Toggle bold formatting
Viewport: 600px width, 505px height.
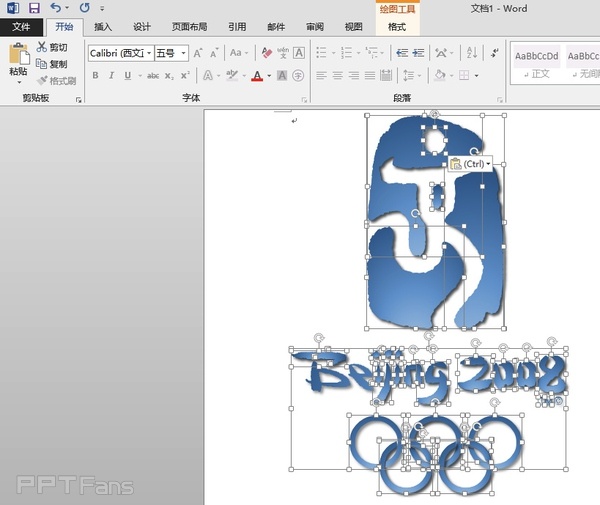pos(96,75)
